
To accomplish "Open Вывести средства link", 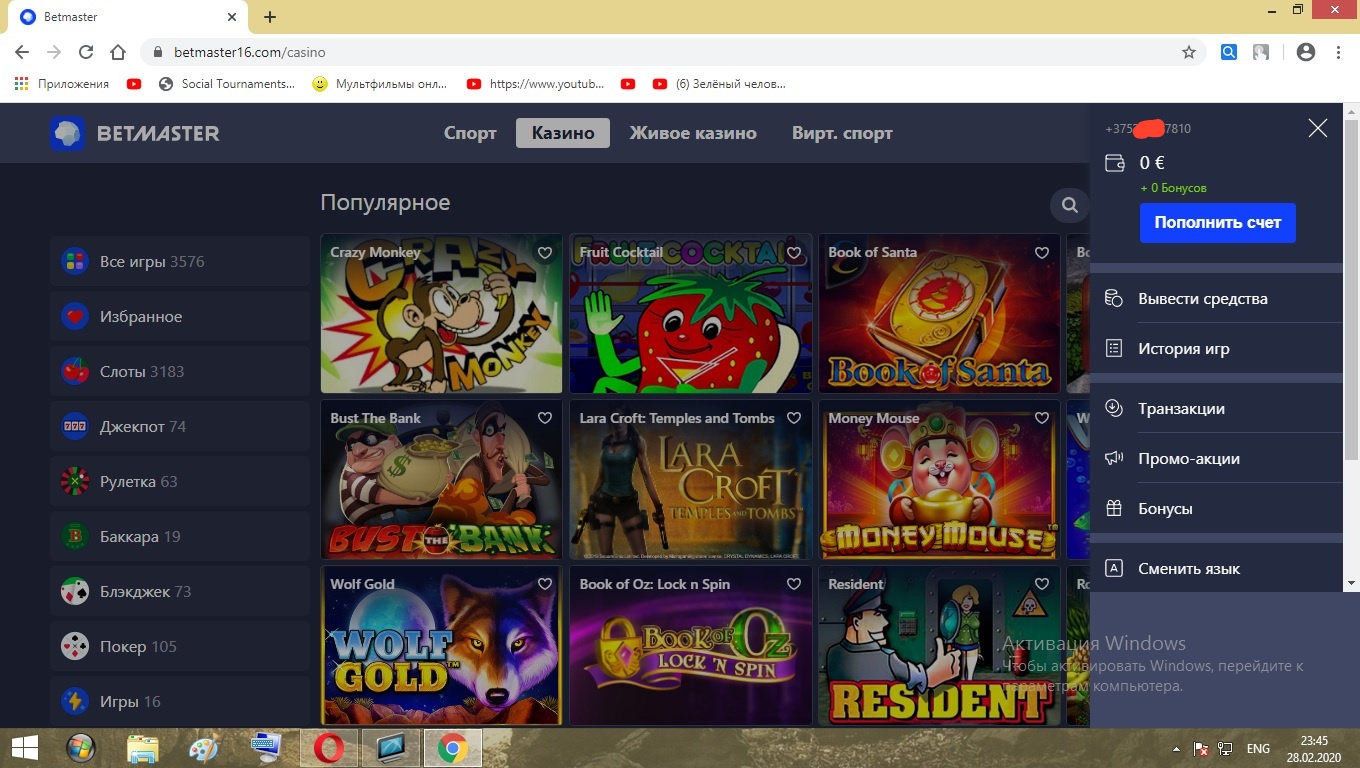I will click(1203, 298).
